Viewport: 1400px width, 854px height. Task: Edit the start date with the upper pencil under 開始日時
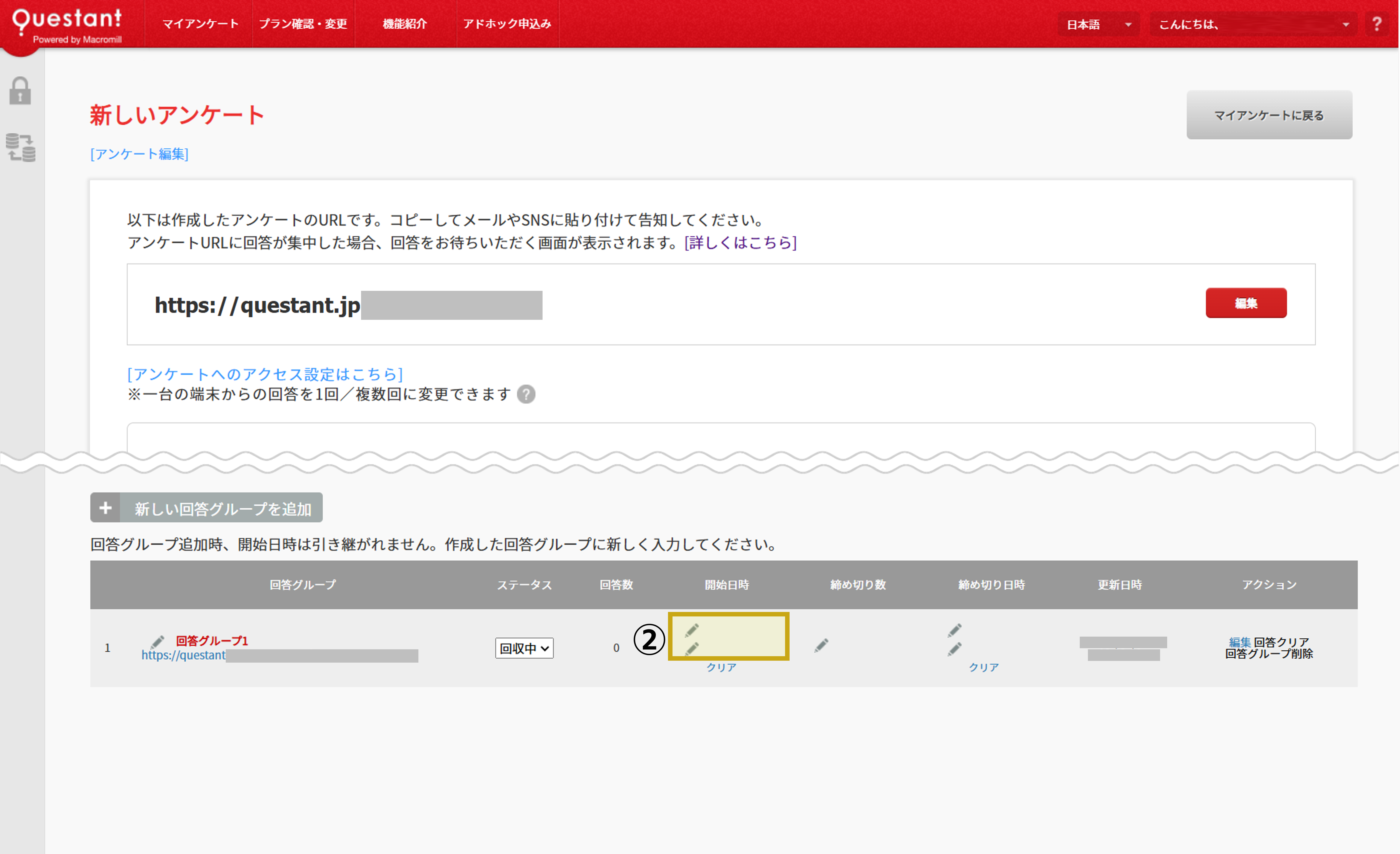point(691,630)
